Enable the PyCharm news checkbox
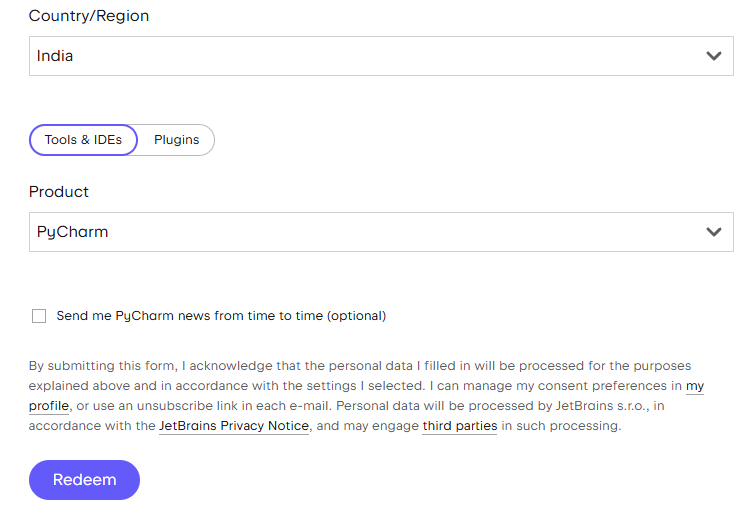Viewport: 743px width, 510px height. click(39, 316)
